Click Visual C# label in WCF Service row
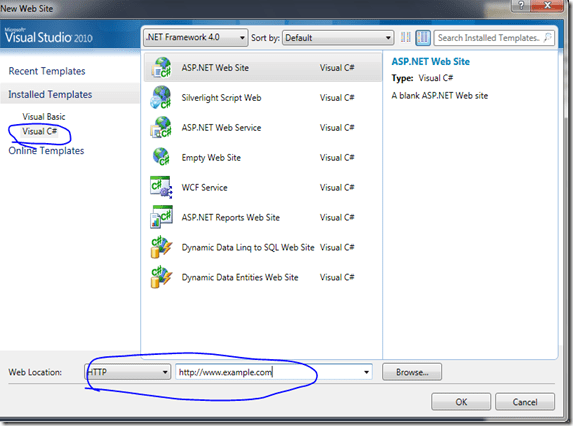The height and width of the screenshot is (426, 573). coord(337,187)
